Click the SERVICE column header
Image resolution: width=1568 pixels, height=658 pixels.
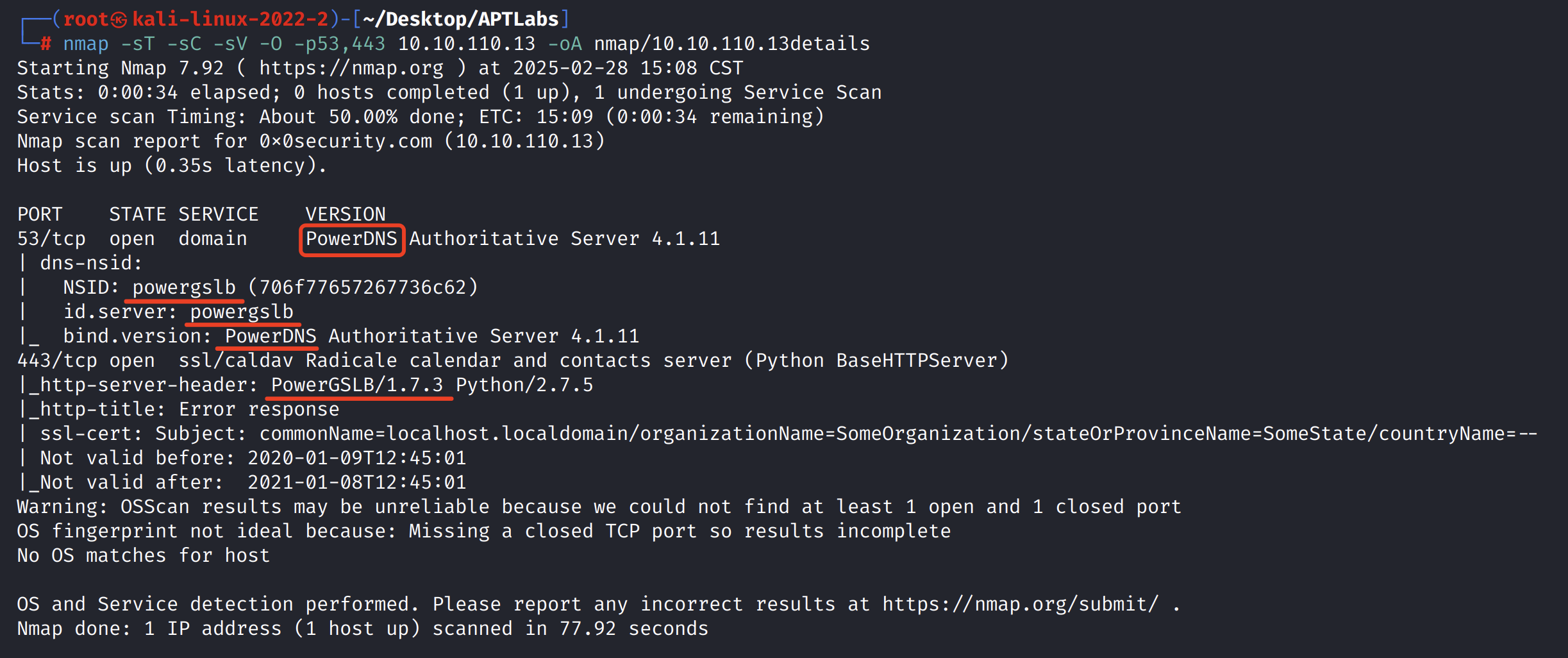click(x=219, y=214)
